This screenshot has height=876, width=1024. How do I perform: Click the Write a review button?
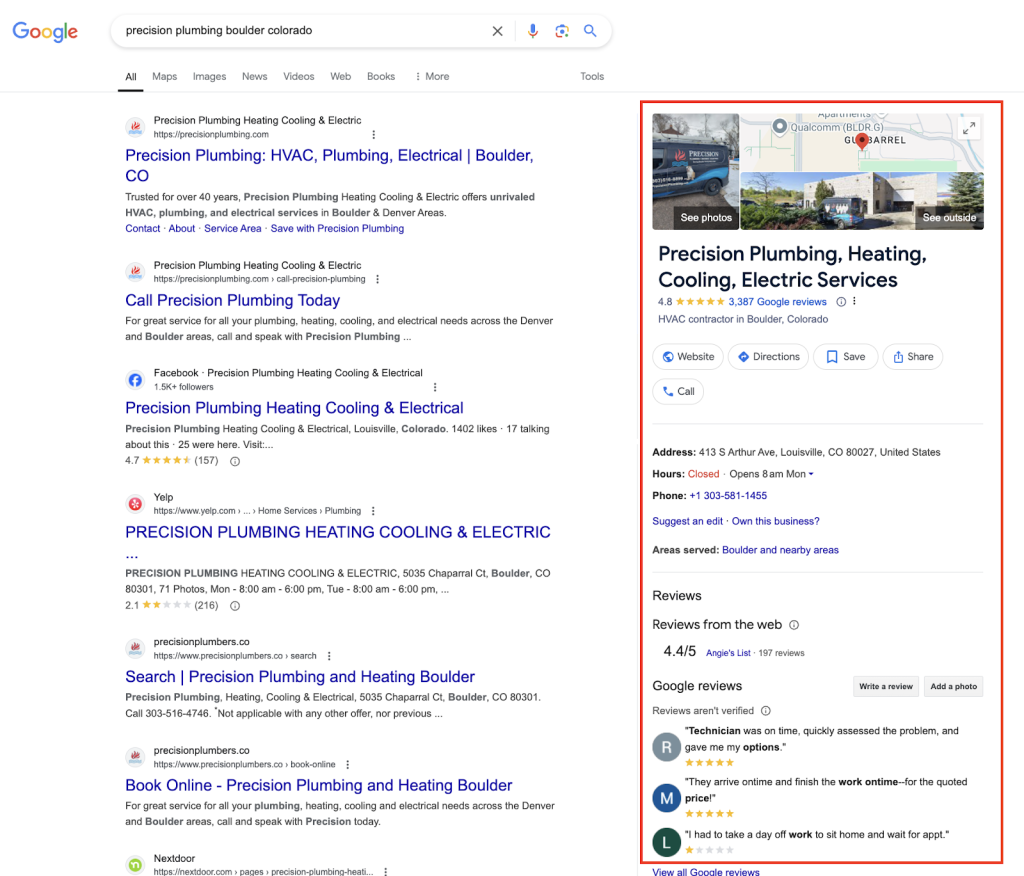[x=886, y=687]
